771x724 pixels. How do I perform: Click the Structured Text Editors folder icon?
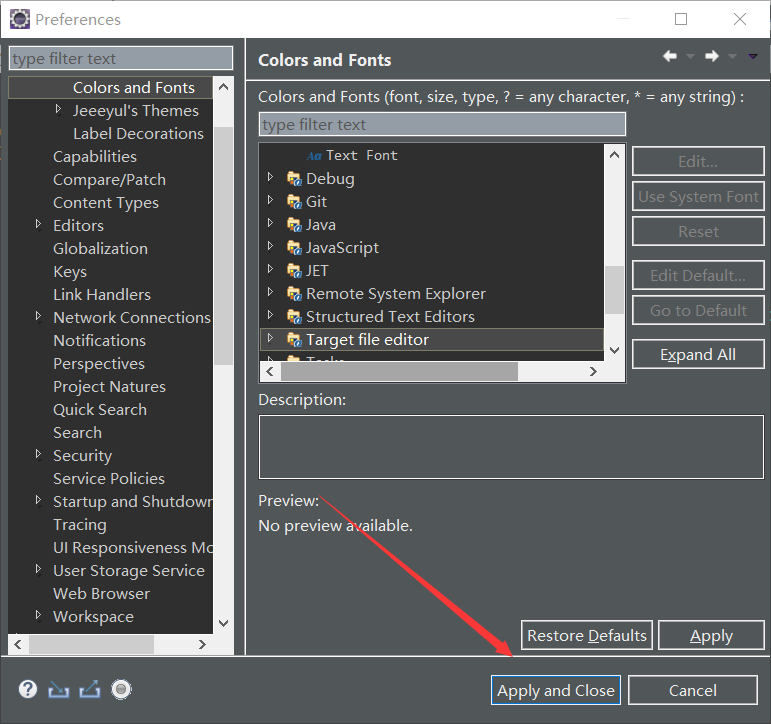point(294,317)
